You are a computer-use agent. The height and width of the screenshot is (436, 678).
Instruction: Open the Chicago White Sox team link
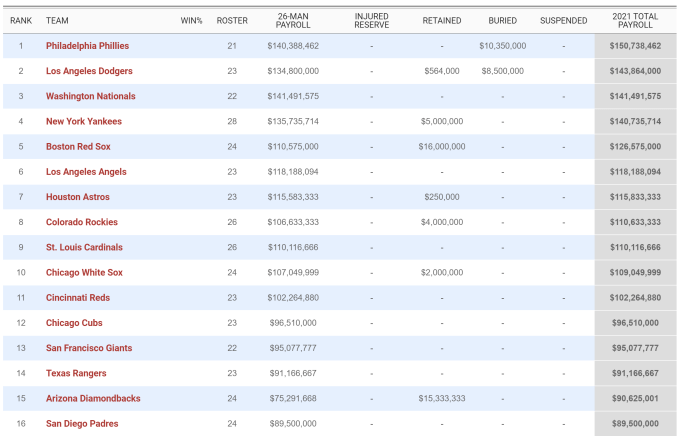(84, 272)
